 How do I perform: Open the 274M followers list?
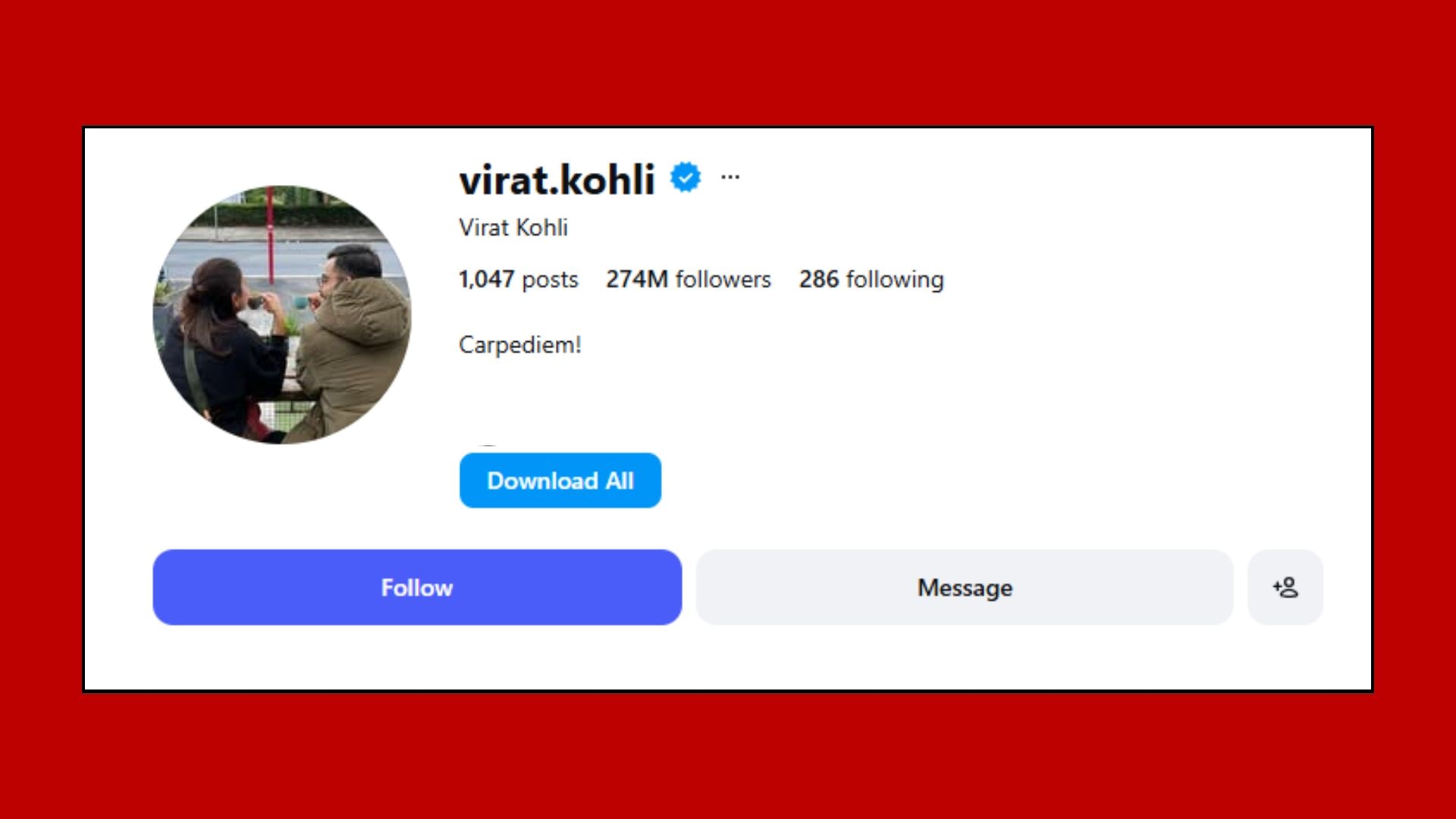[688, 280]
